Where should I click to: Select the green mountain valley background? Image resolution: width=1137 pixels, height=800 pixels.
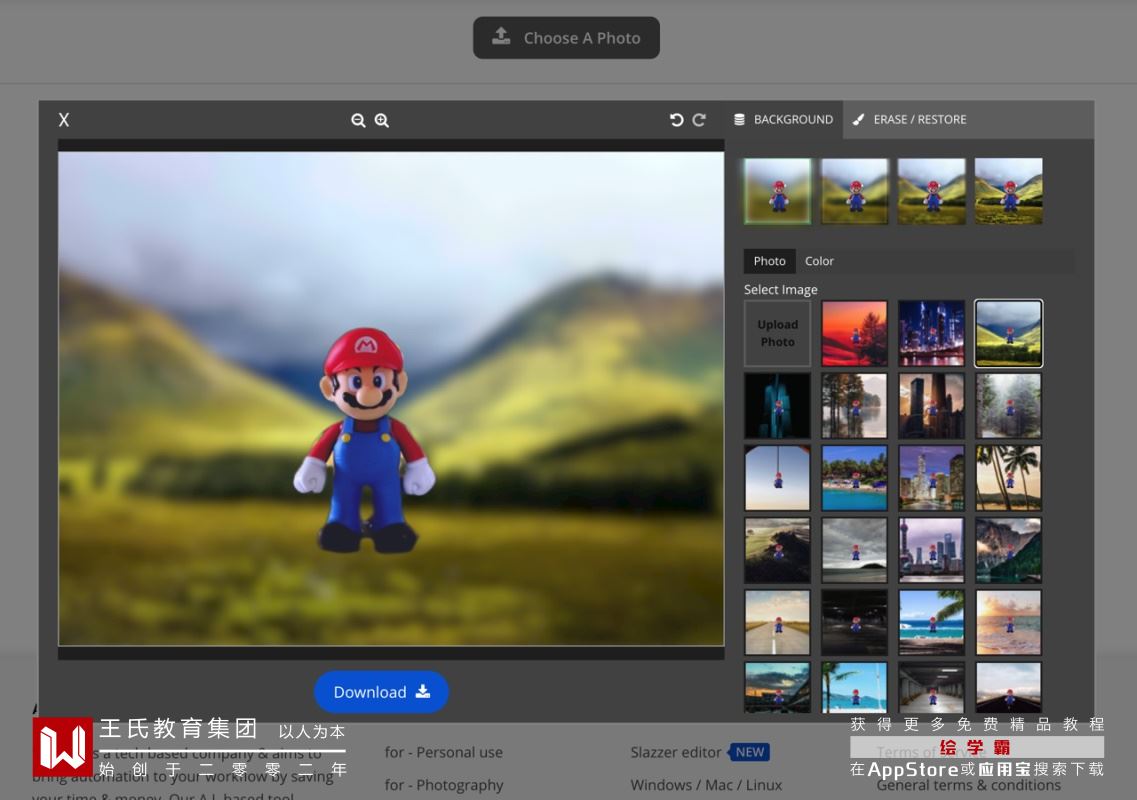[1008, 334]
